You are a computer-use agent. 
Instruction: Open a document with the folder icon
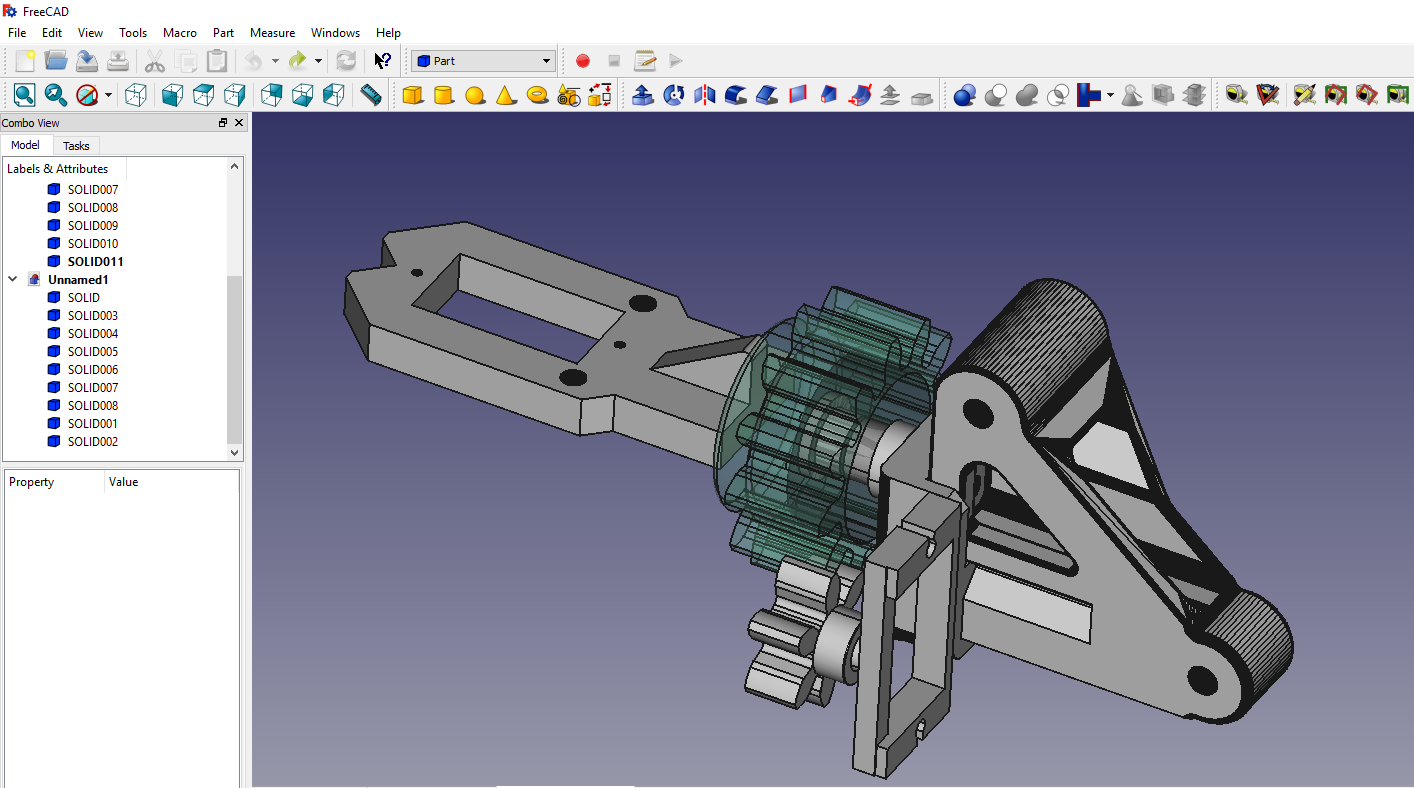[x=56, y=61]
